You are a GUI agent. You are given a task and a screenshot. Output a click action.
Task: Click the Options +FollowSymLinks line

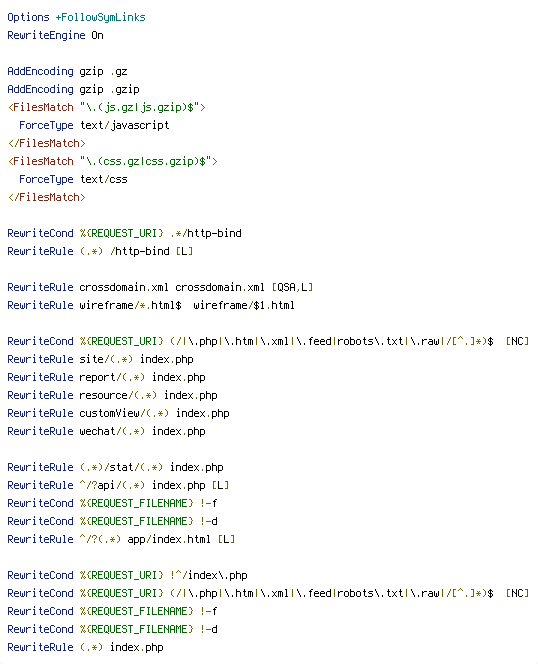point(76,17)
